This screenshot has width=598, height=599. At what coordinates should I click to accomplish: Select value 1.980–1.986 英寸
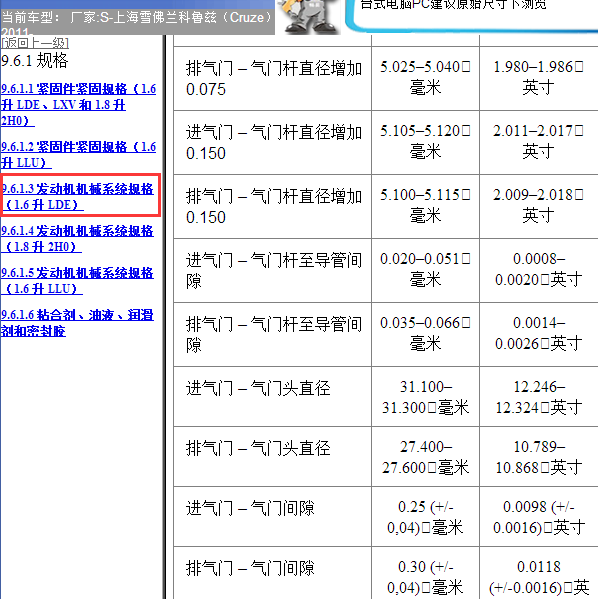[538, 77]
